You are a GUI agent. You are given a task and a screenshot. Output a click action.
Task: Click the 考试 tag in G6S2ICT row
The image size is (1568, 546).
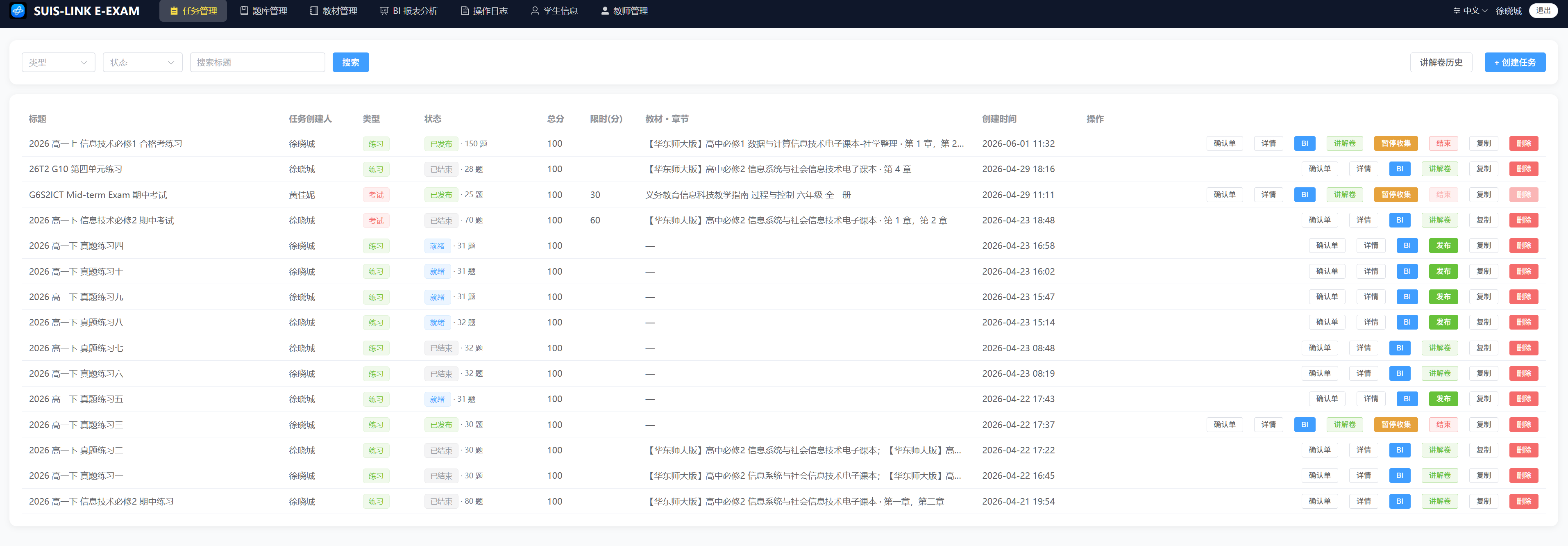click(376, 195)
